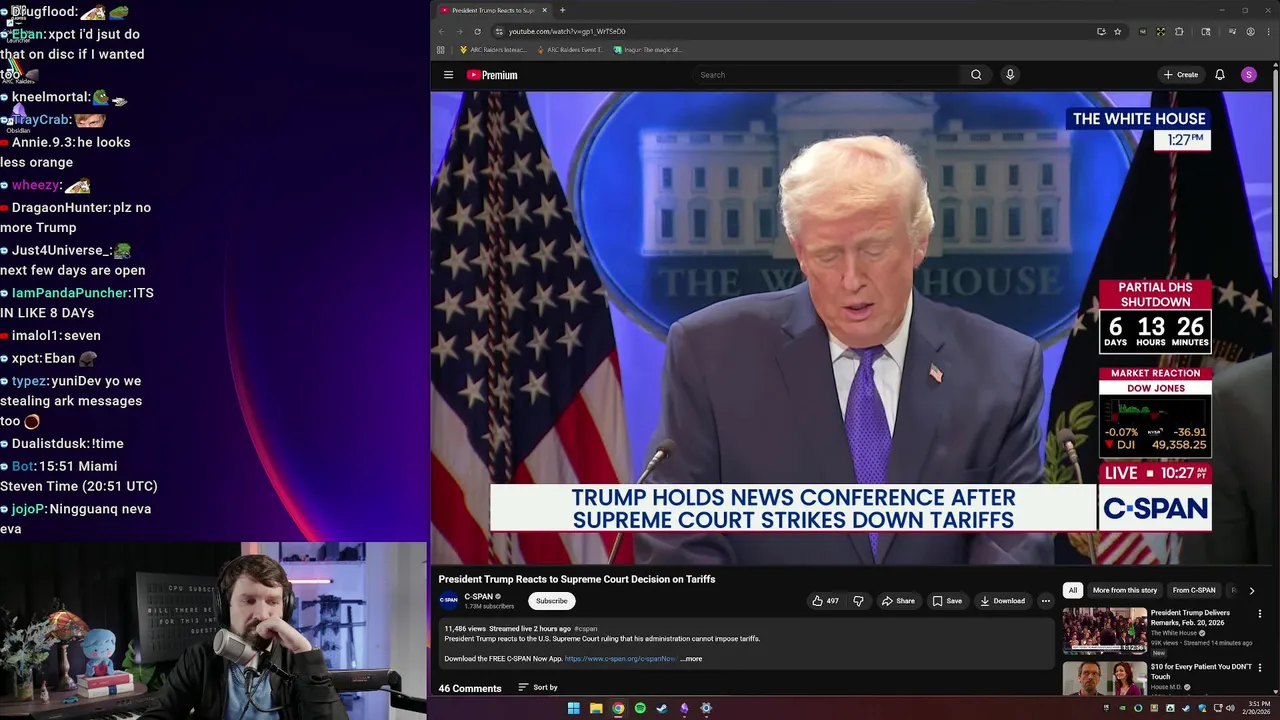Screen dimensions: 1280x720
Task: Select the More from this story chip
Action: point(1125,590)
